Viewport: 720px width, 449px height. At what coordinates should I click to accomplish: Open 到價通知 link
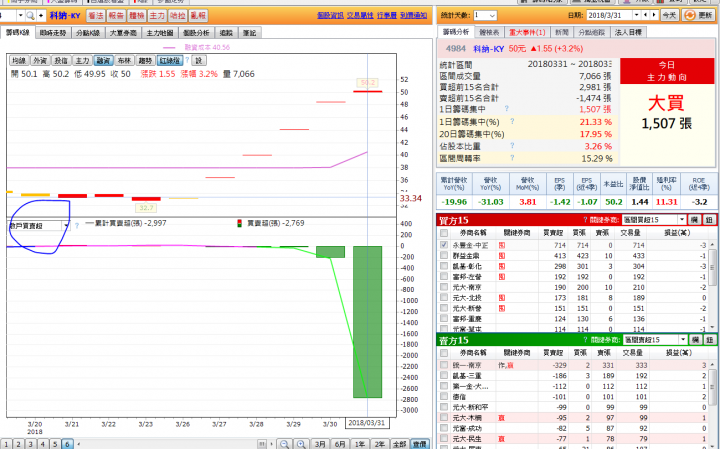414,16
